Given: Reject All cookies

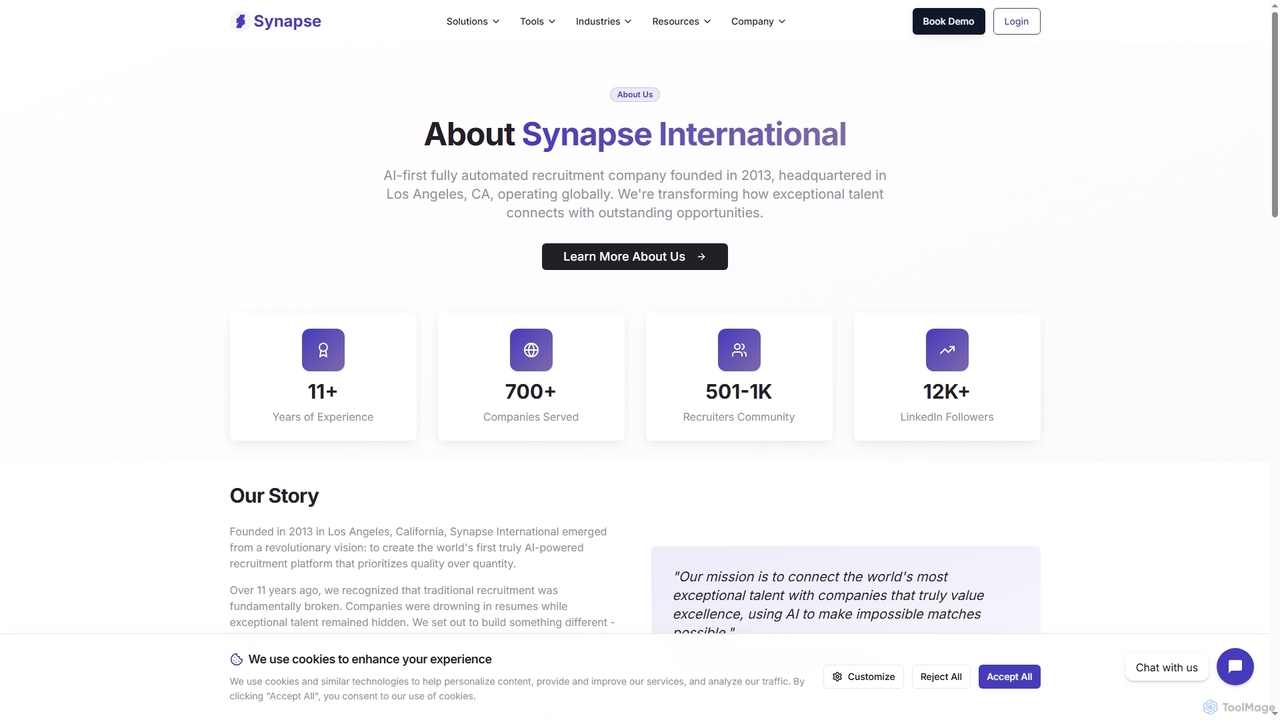Looking at the screenshot, I should point(941,677).
